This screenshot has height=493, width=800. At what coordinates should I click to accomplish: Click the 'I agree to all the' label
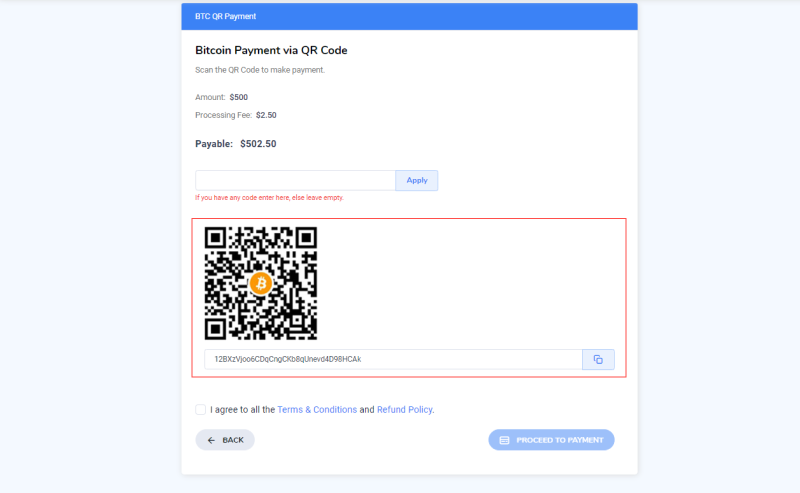[242, 409]
